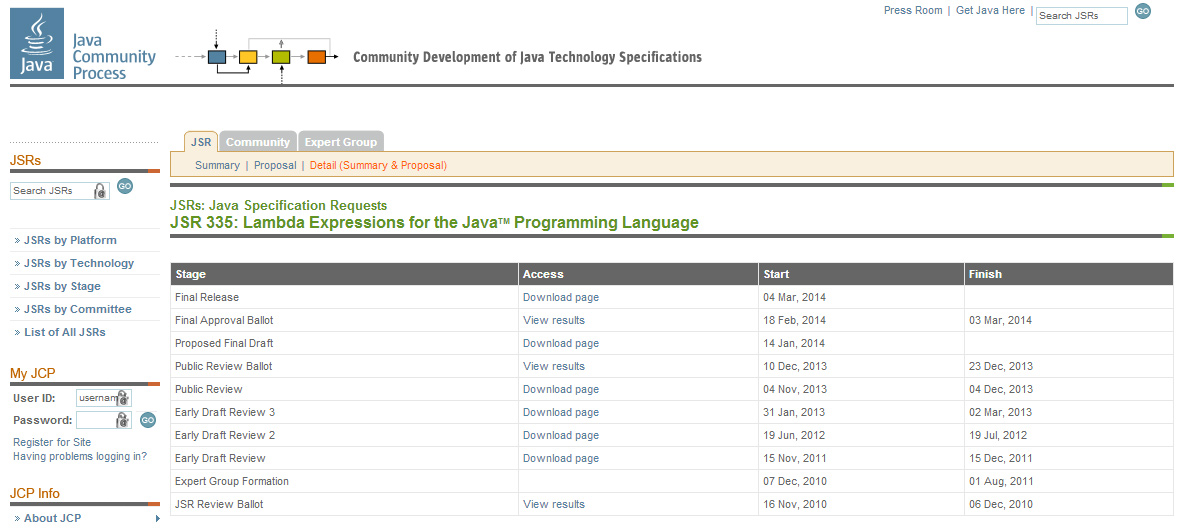Switch to the Expert Group tab
This screenshot has height=528, width=1181.
pyautogui.click(x=340, y=142)
